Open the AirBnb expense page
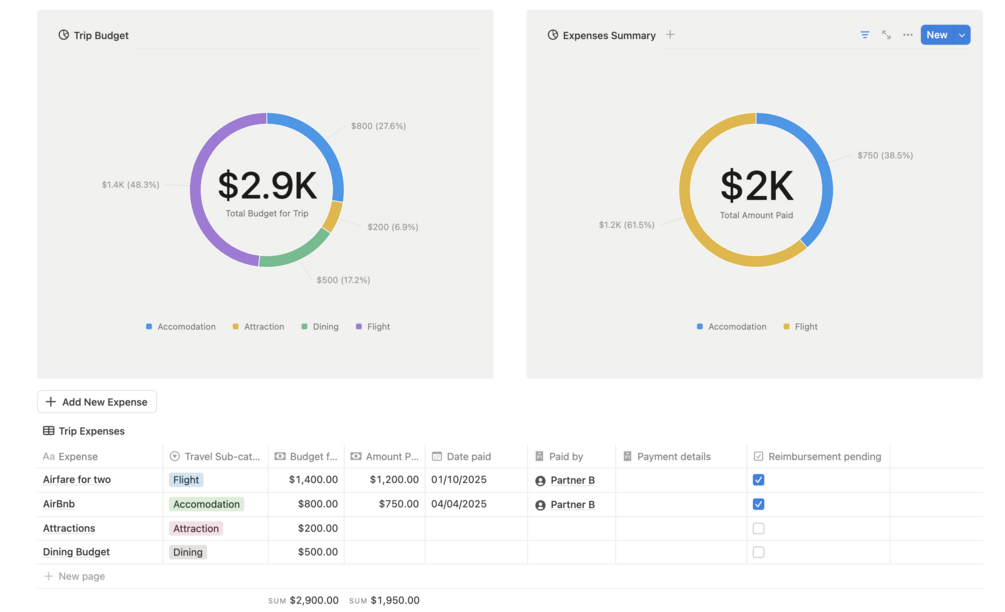 coord(59,504)
